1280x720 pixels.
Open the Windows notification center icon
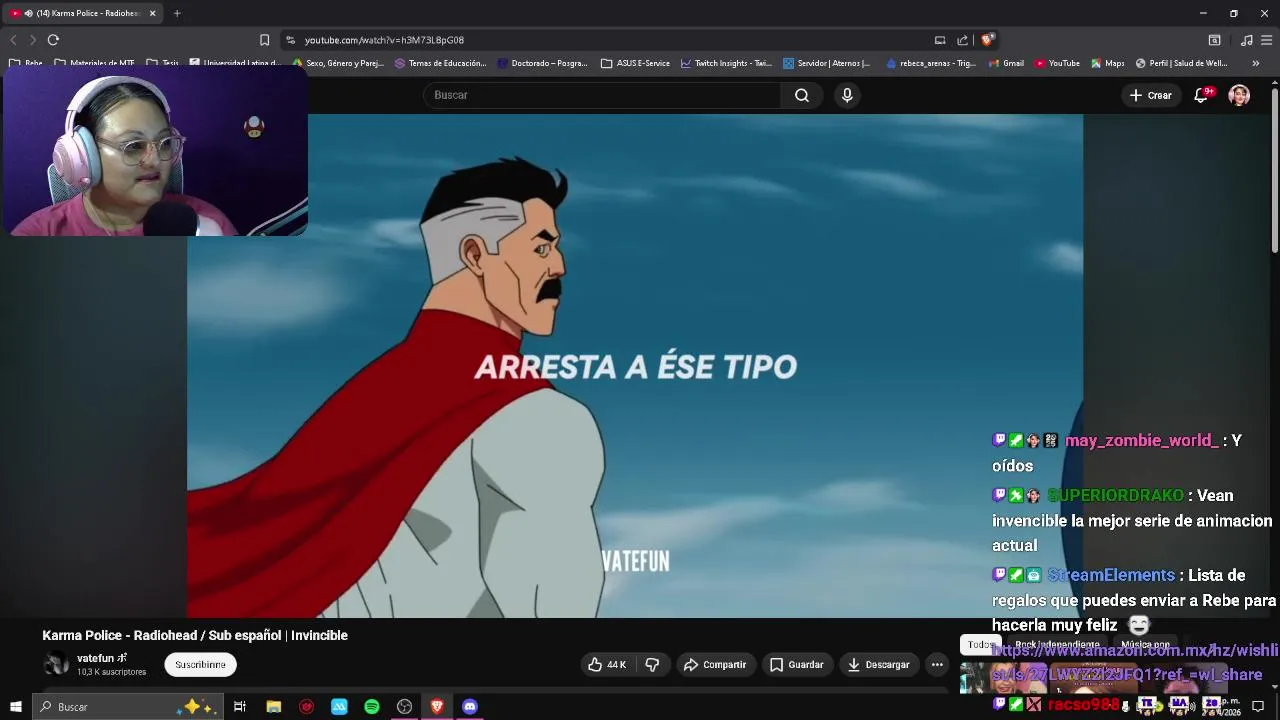pos(1258,707)
